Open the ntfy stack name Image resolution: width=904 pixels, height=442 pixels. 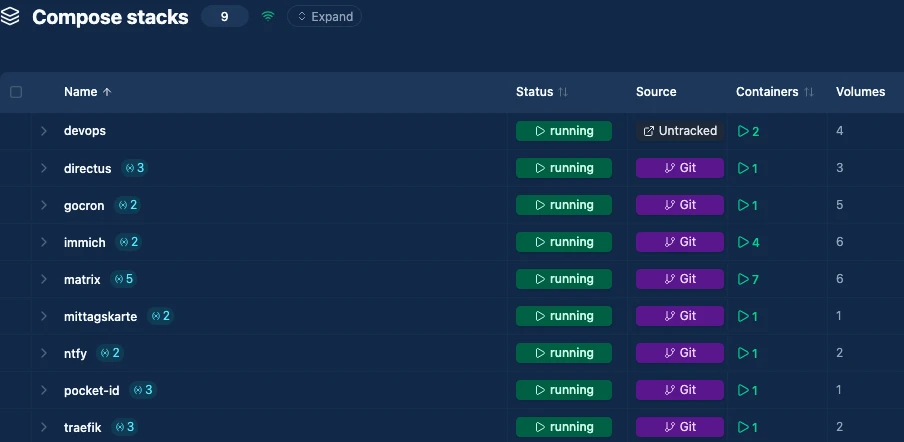(x=76, y=353)
